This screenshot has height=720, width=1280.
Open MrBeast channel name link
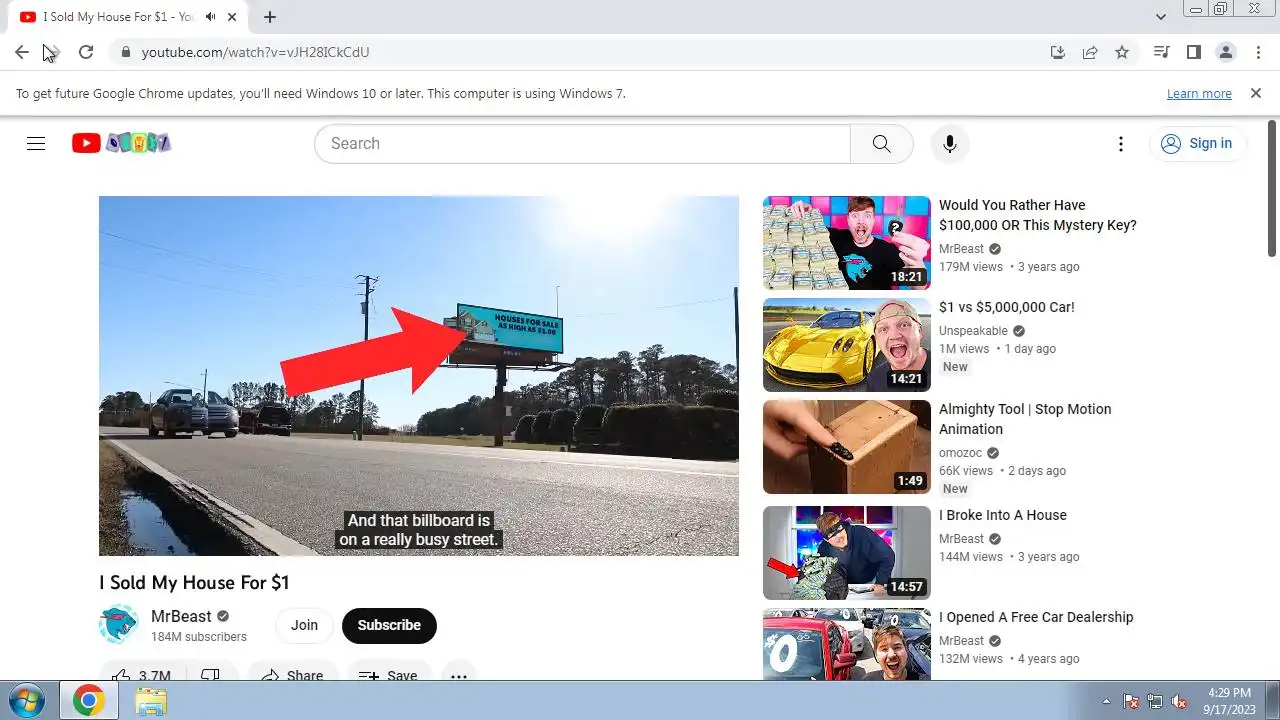pos(181,616)
